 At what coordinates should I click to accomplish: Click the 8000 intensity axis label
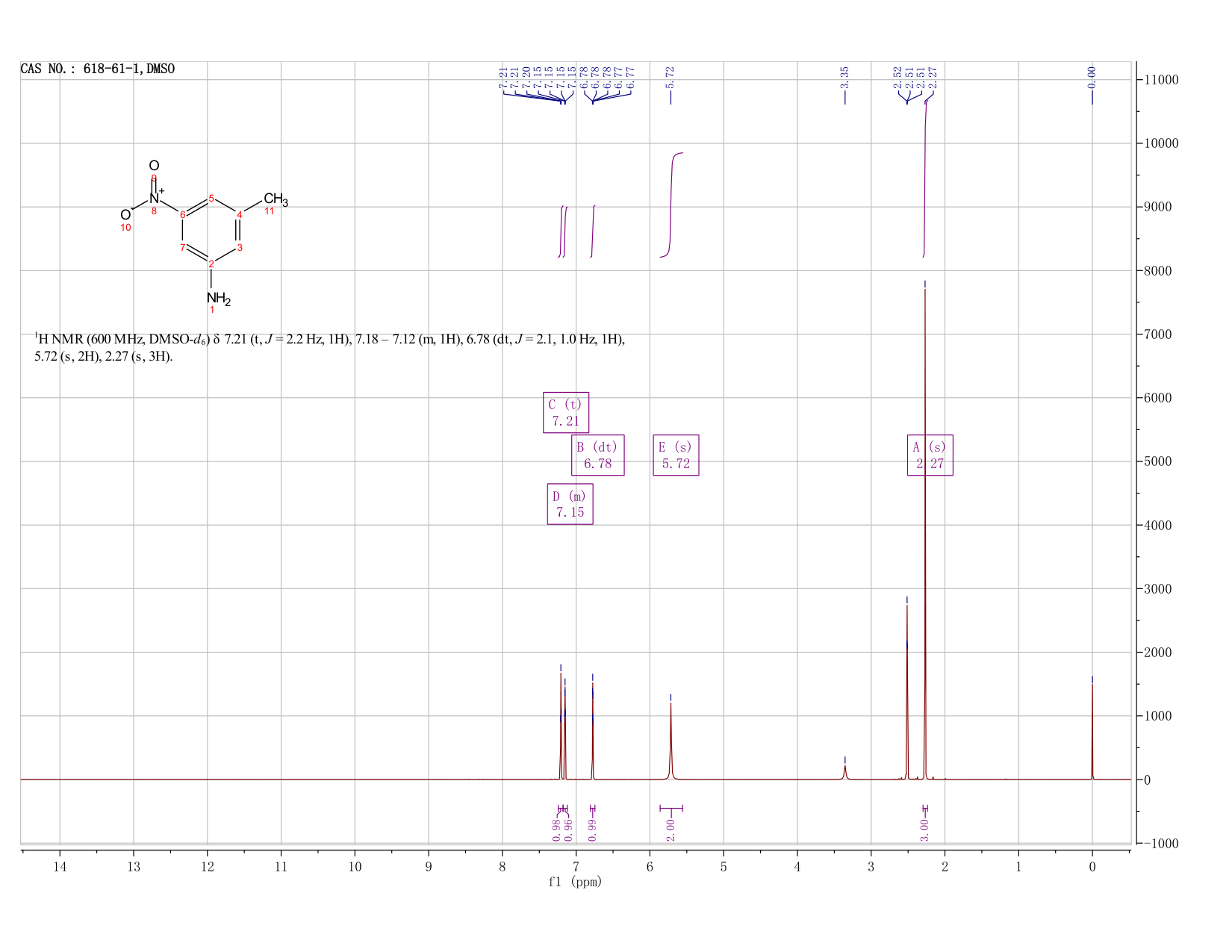coord(1157,271)
